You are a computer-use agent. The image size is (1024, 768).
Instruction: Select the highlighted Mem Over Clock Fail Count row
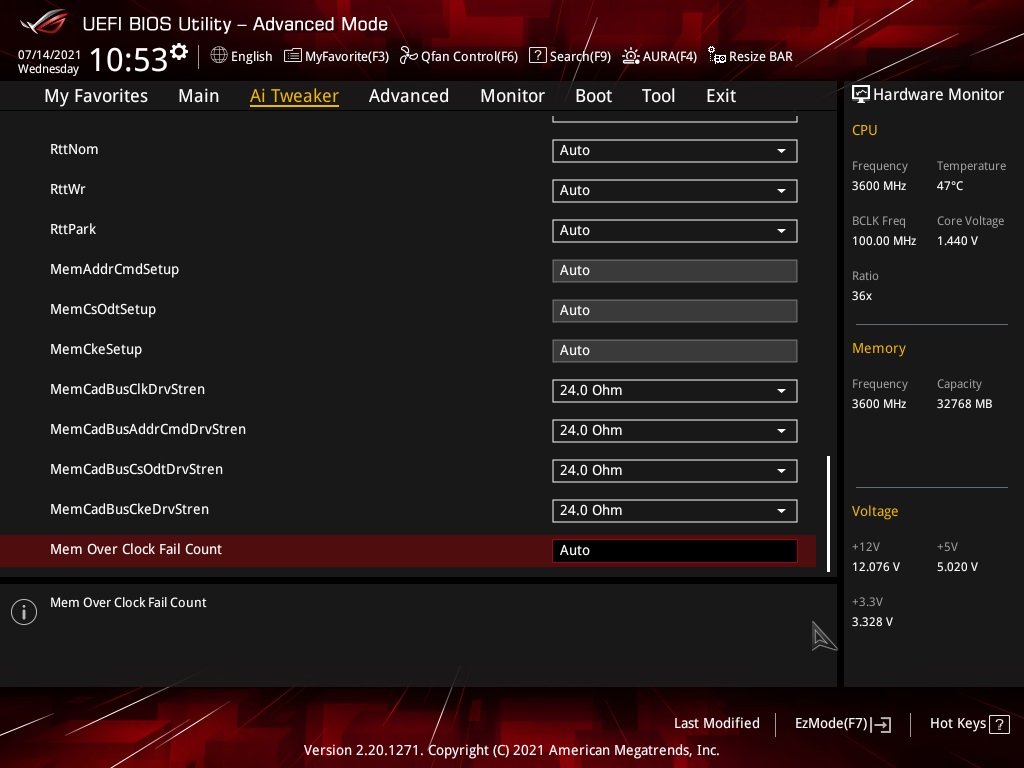(x=408, y=551)
